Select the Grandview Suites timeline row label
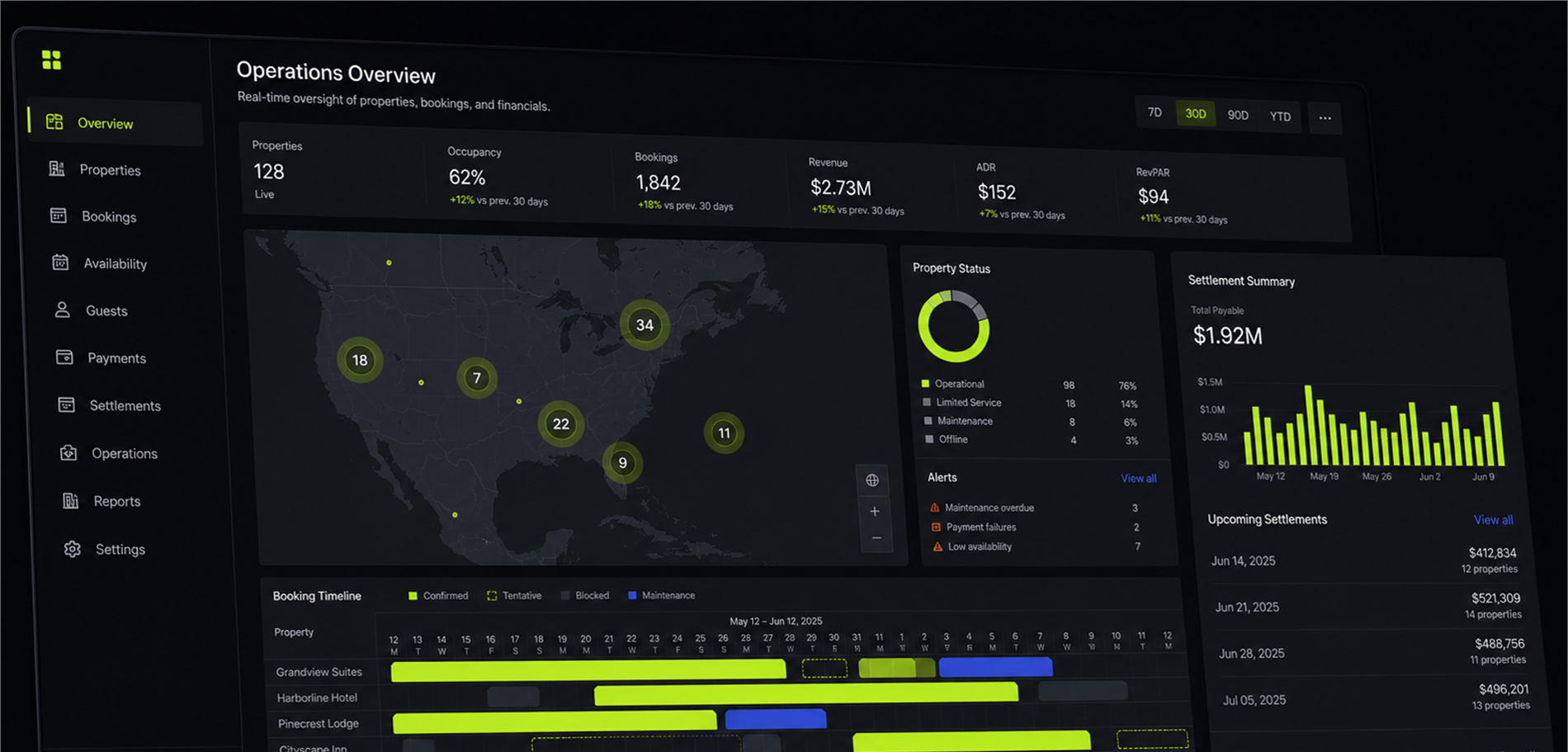1568x752 pixels. pyautogui.click(x=319, y=672)
